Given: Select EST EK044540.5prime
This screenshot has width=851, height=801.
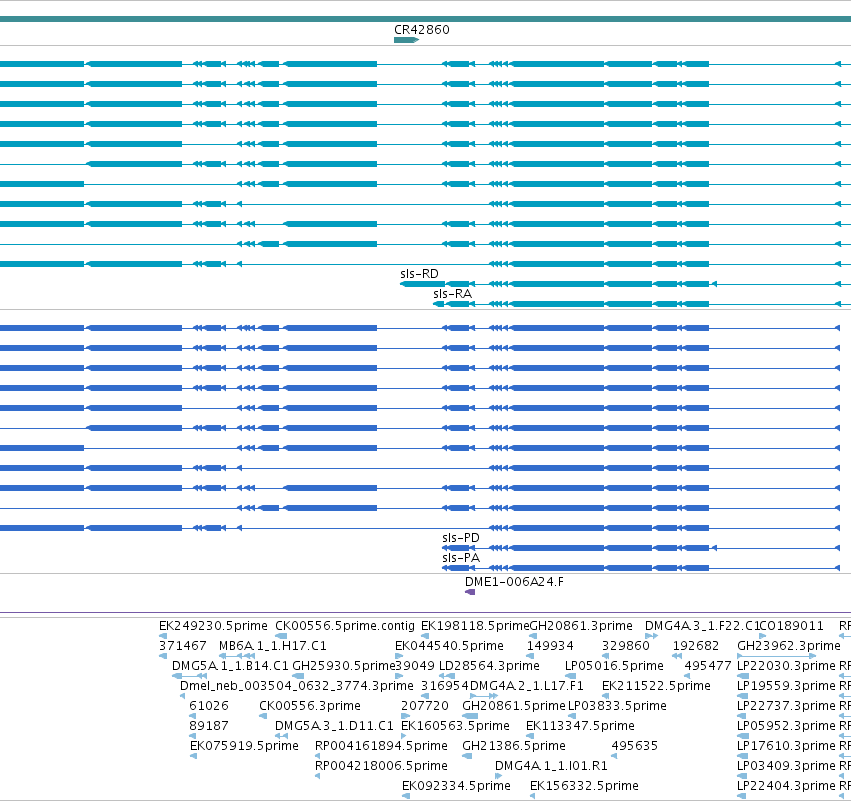Looking at the screenshot, I should tap(449, 646).
